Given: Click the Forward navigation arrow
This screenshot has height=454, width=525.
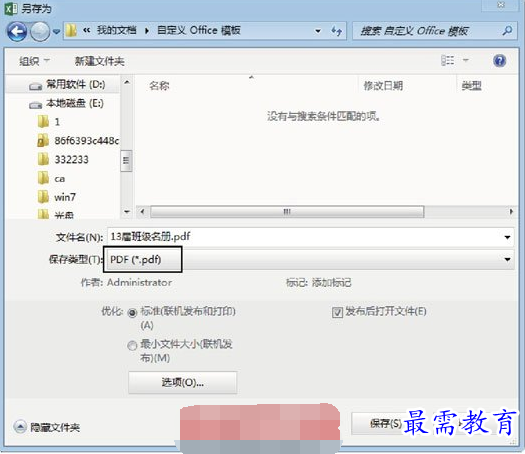Looking at the screenshot, I should [40, 31].
